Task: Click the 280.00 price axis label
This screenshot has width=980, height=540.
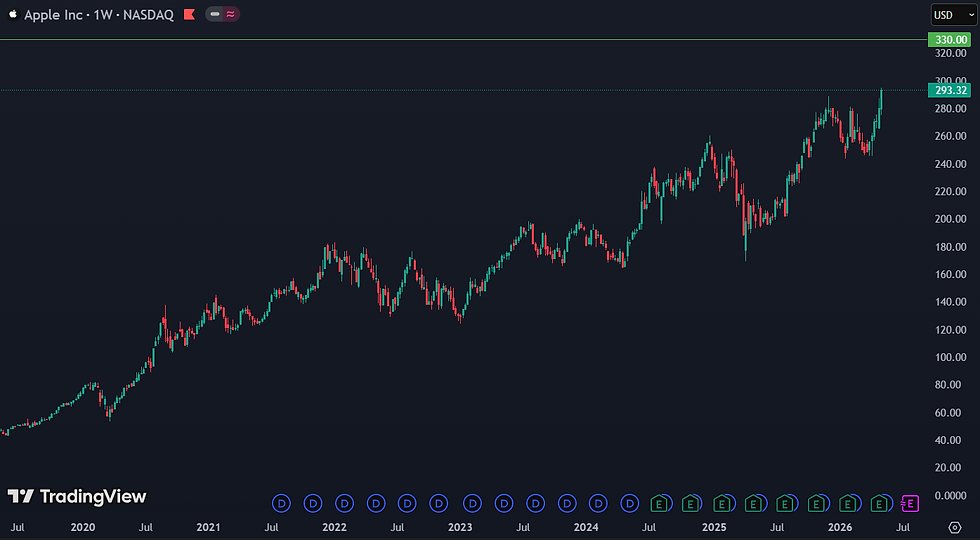Action: [949, 109]
